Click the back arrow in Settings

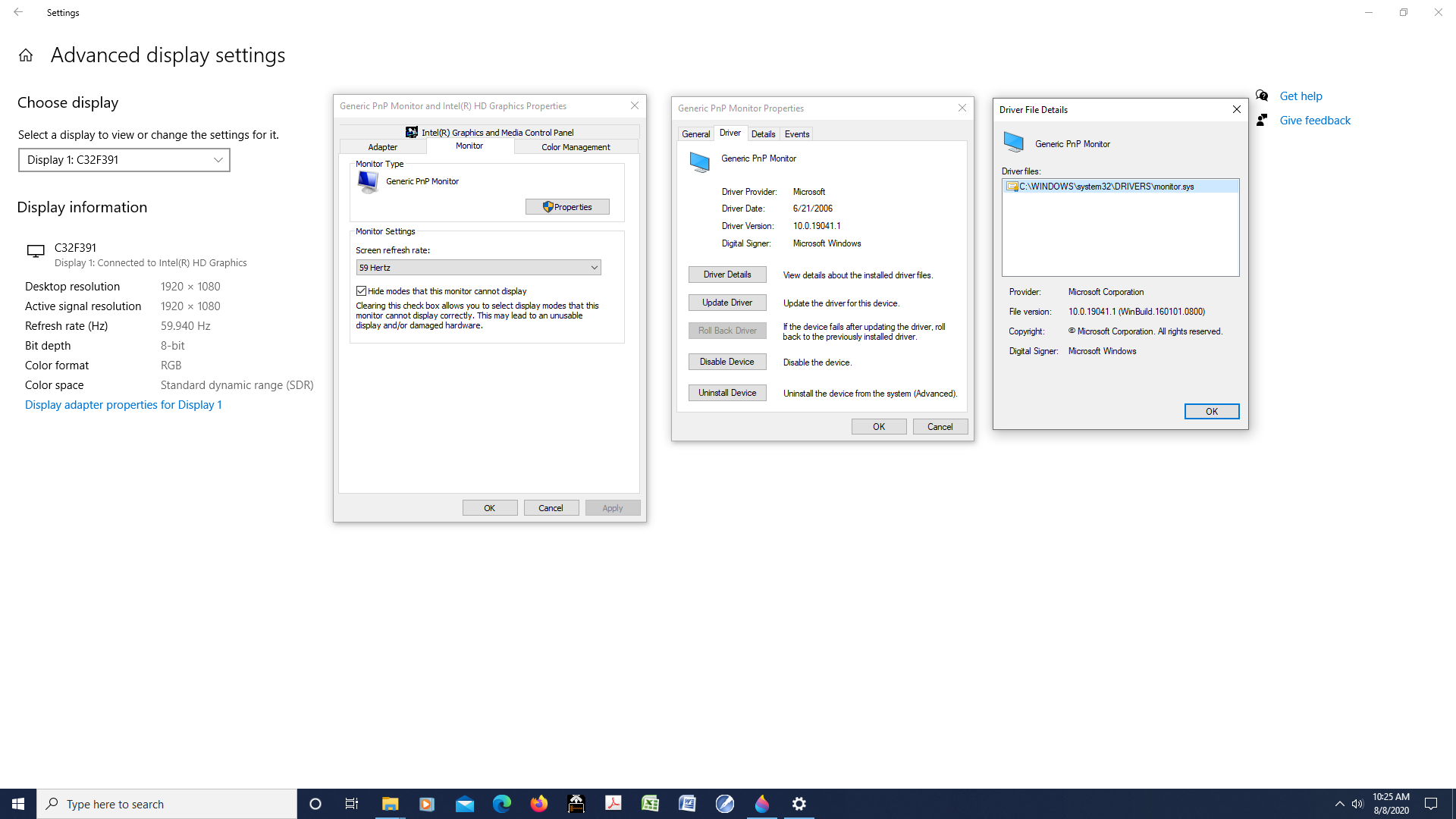point(18,12)
